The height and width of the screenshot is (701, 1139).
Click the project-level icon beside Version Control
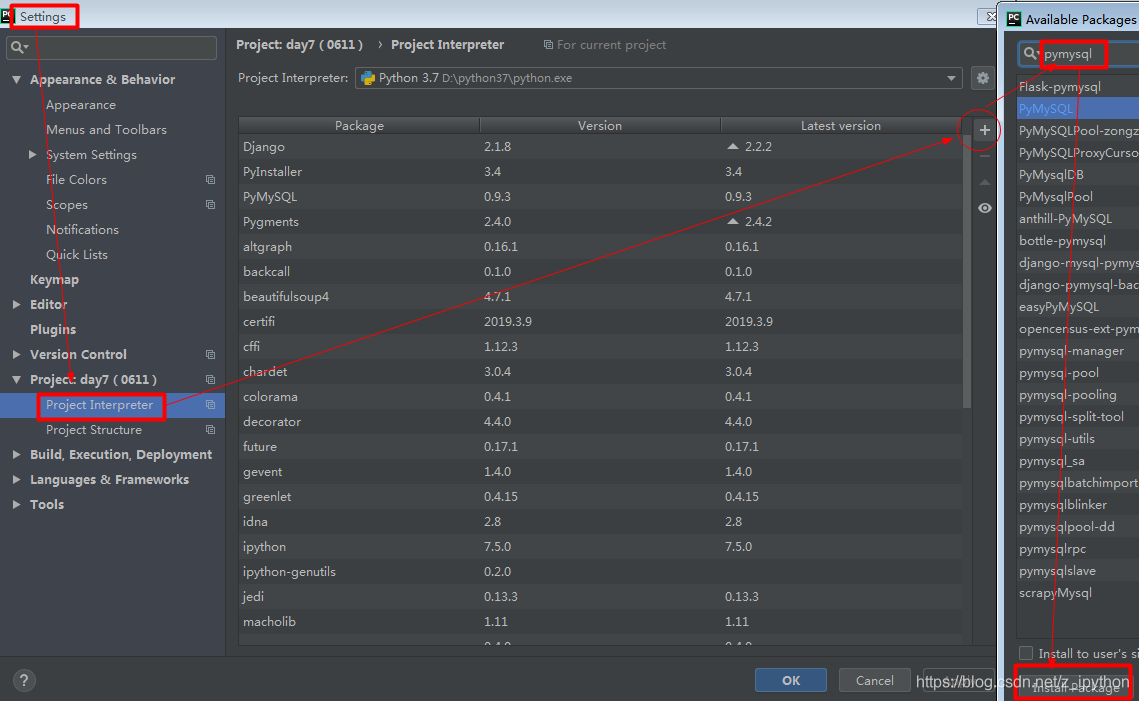(x=210, y=354)
